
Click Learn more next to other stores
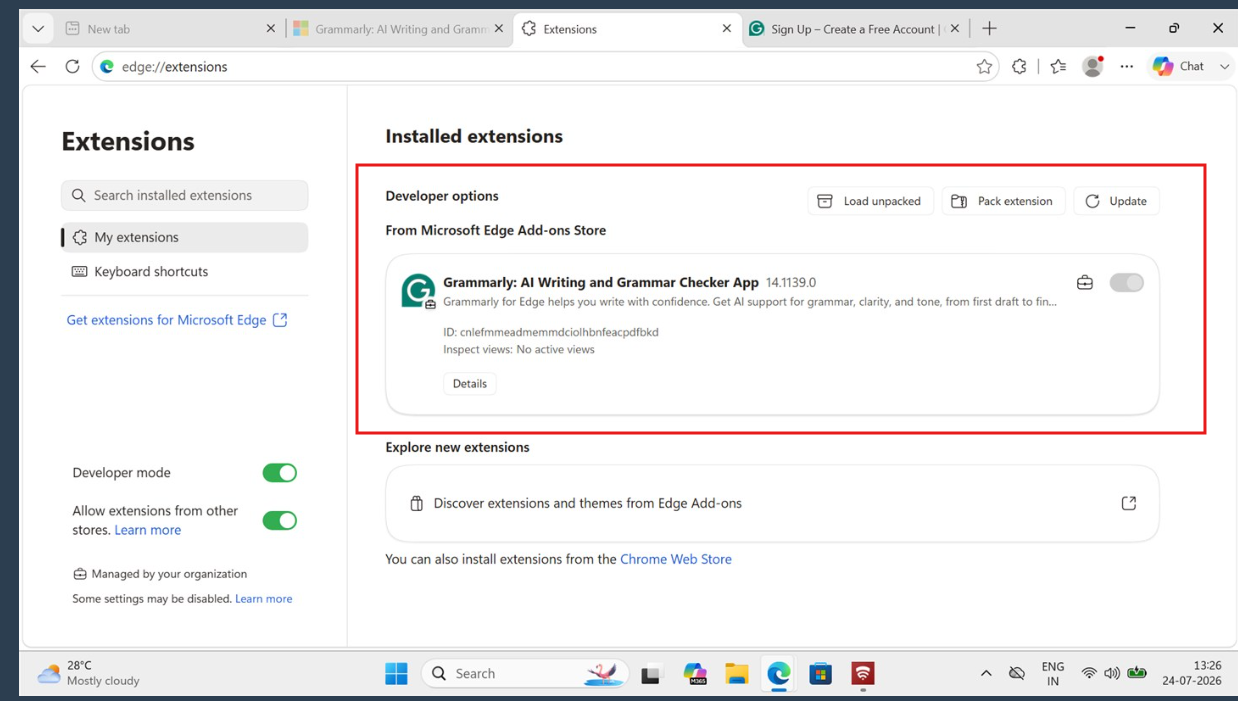coord(148,530)
